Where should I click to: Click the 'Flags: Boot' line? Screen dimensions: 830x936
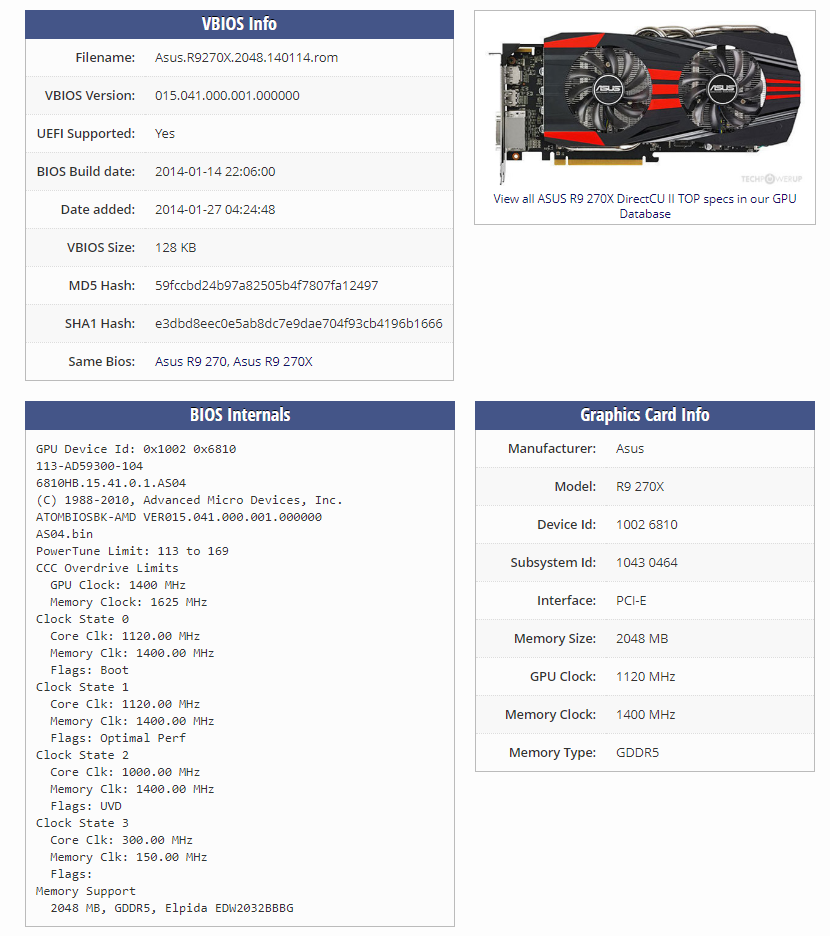point(90,670)
